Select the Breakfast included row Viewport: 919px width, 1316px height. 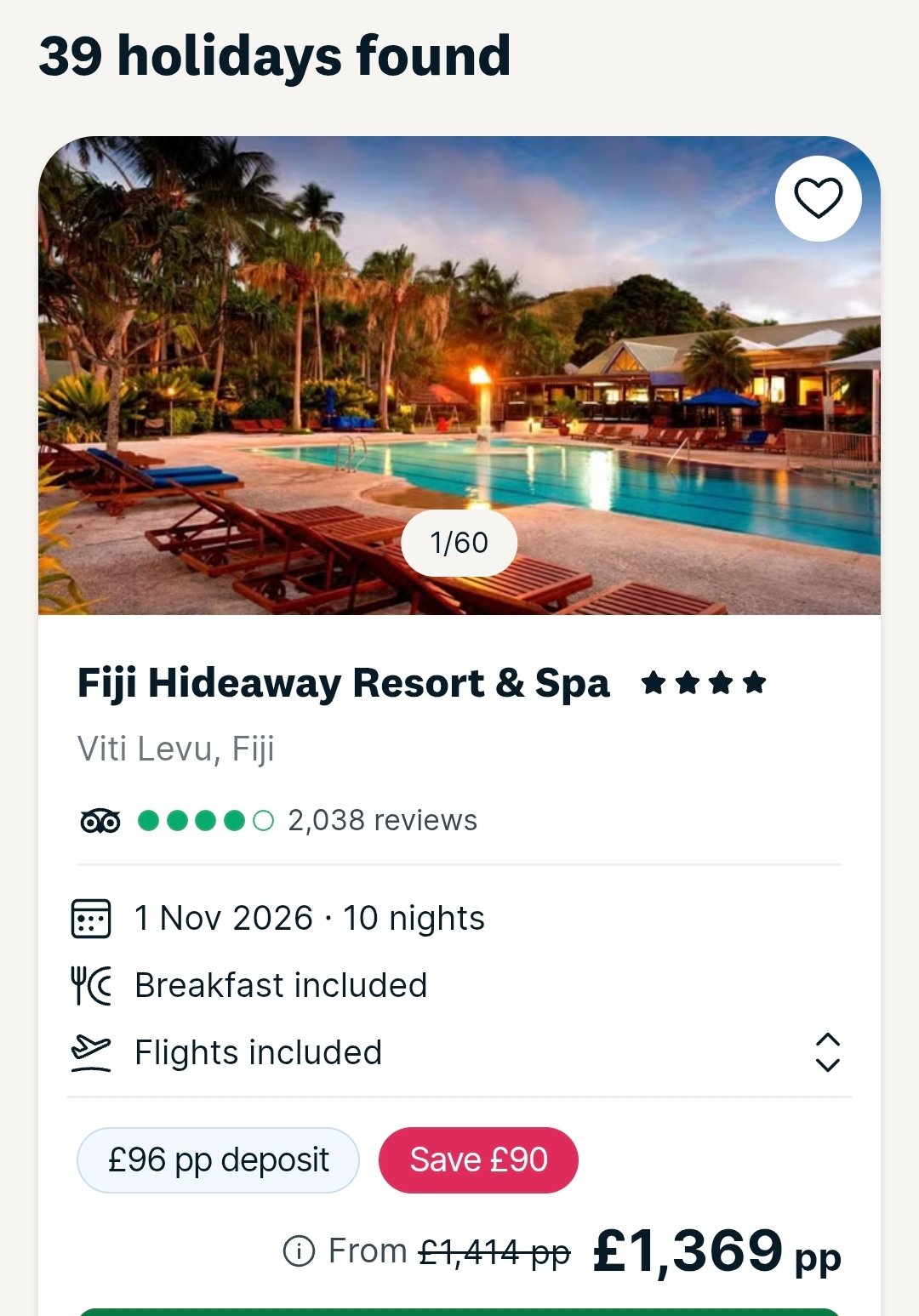[x=281, y=985]
